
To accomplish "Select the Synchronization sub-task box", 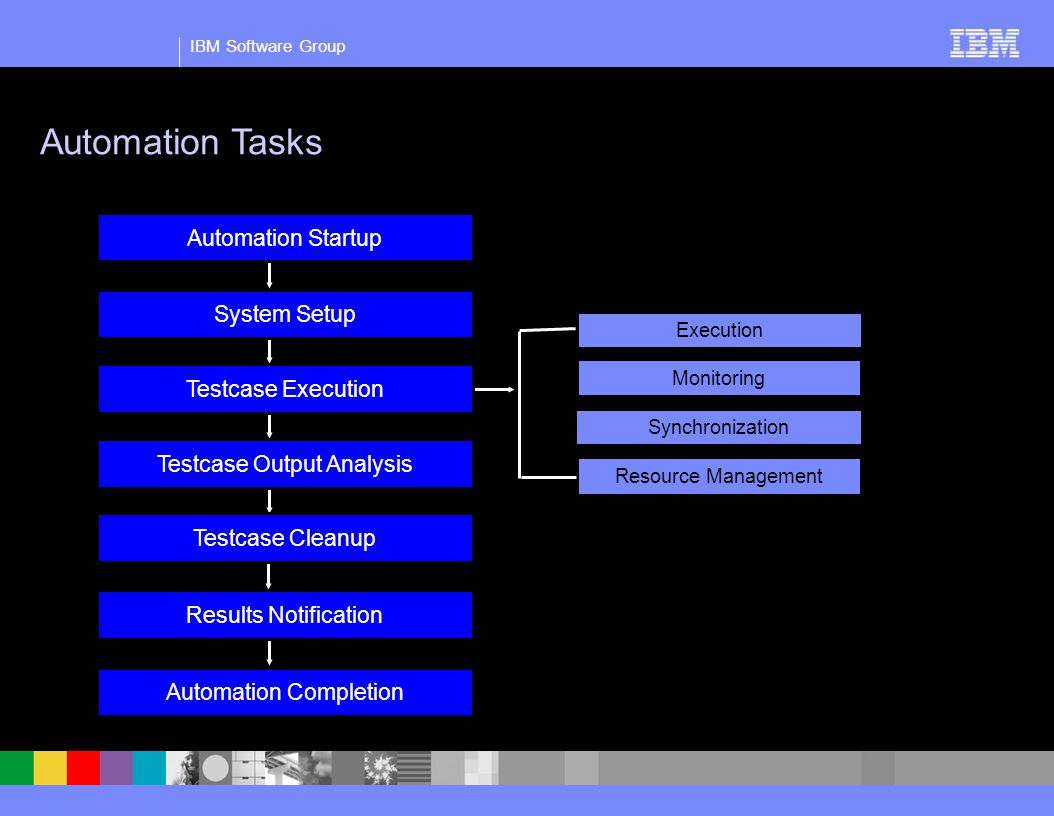I will point(719,427).
